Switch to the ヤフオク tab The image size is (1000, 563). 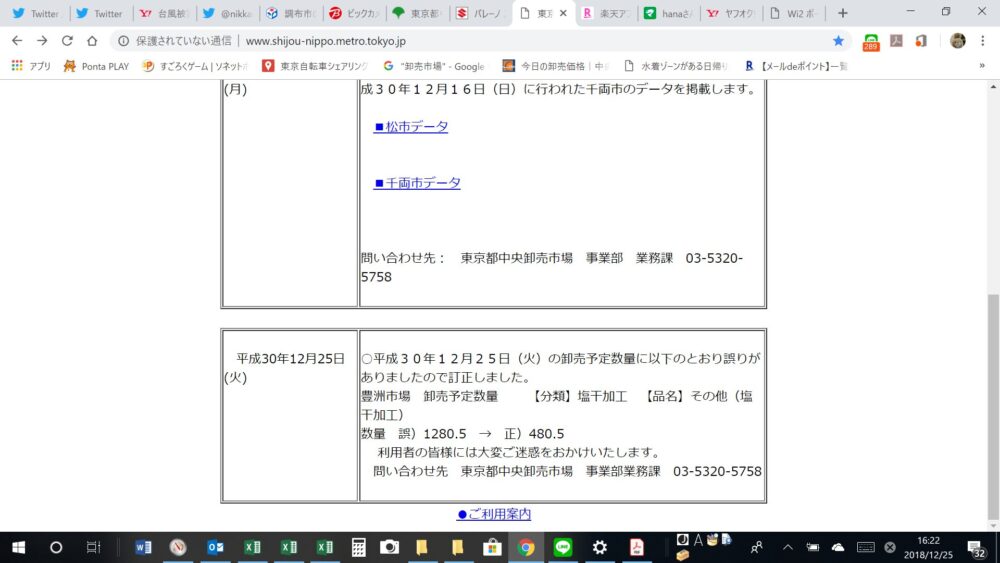coord(728,14)
